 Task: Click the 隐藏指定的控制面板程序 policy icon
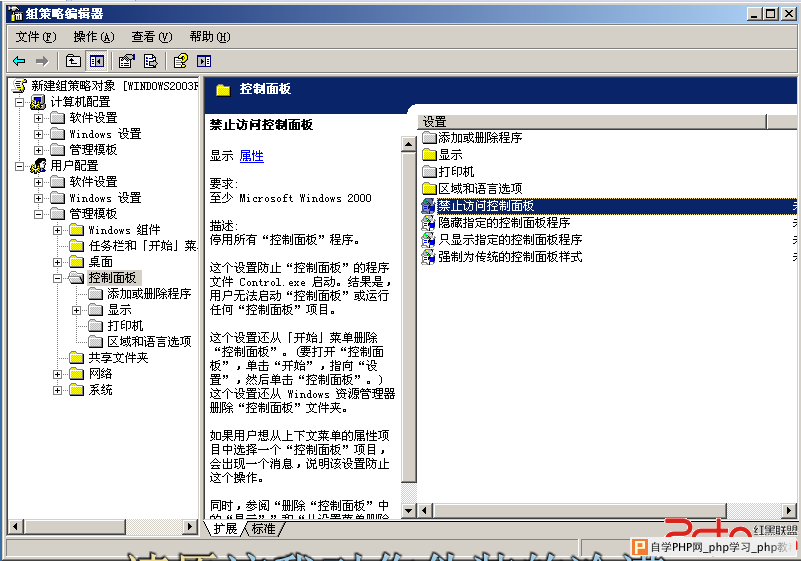pos(428,223)
